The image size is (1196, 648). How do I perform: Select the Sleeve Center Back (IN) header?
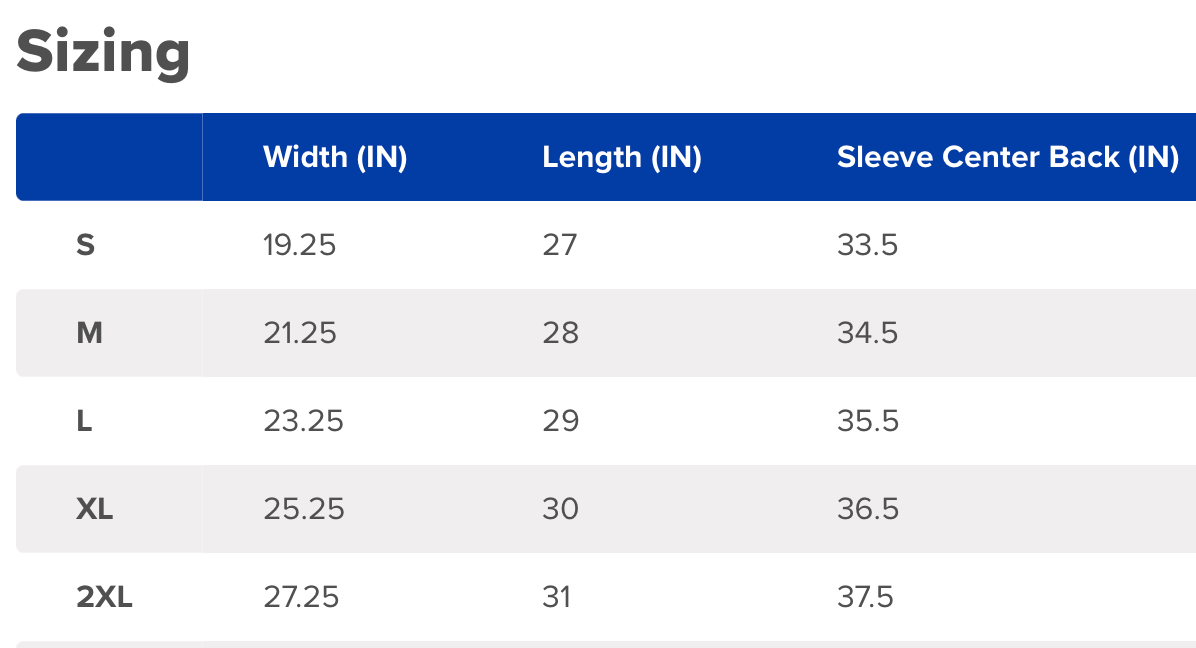(1008, 157)
